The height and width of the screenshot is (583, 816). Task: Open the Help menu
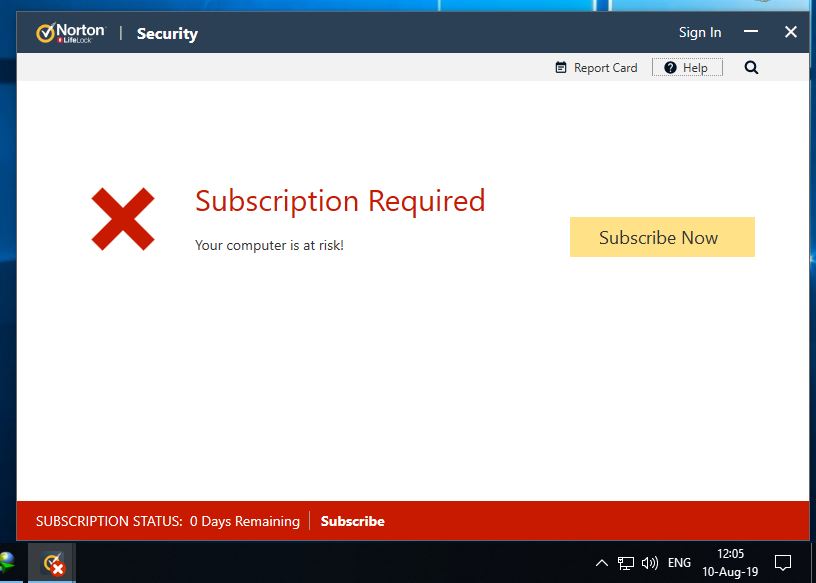coord(687,68)
